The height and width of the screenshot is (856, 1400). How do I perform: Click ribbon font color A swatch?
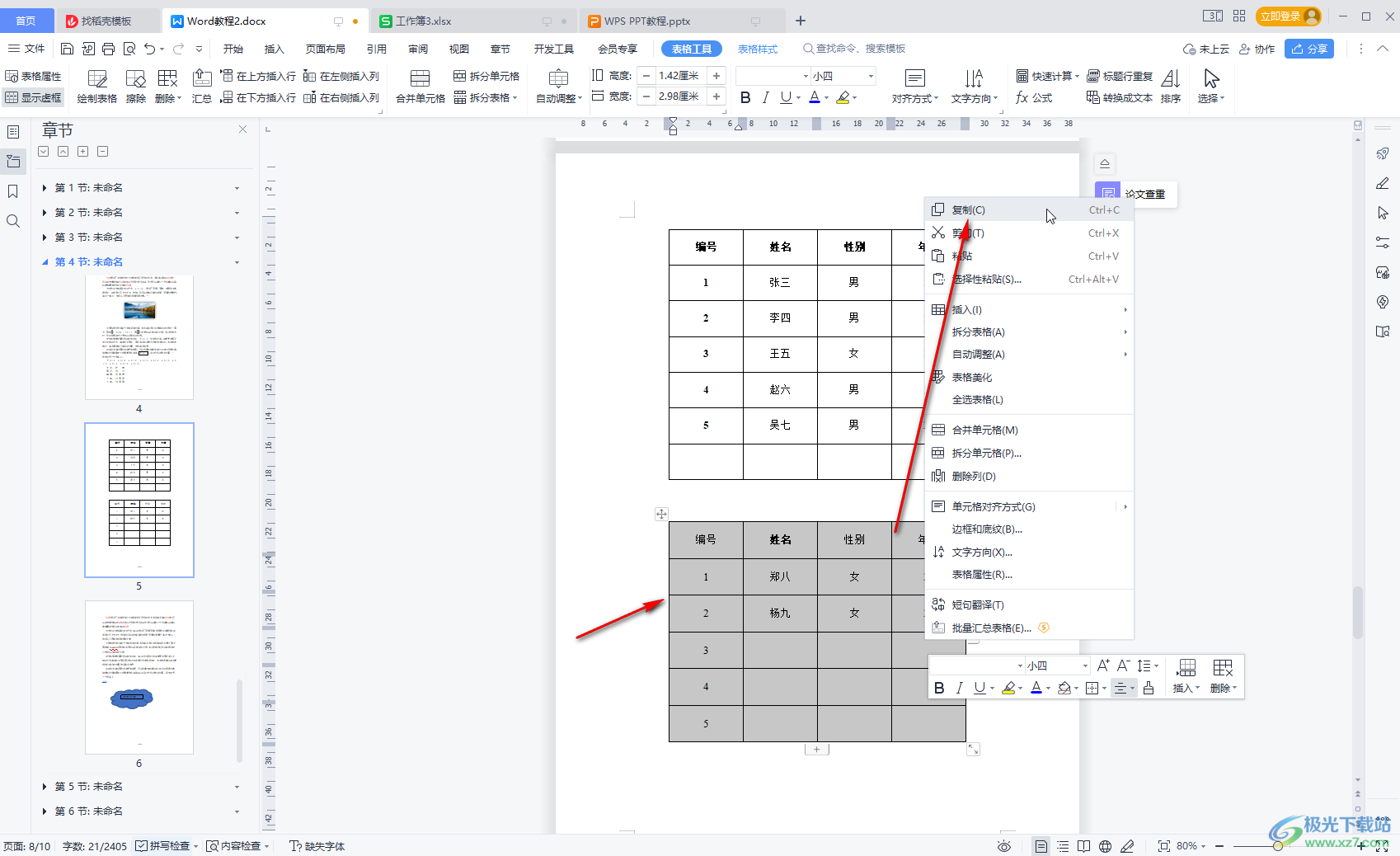point(815,97)
